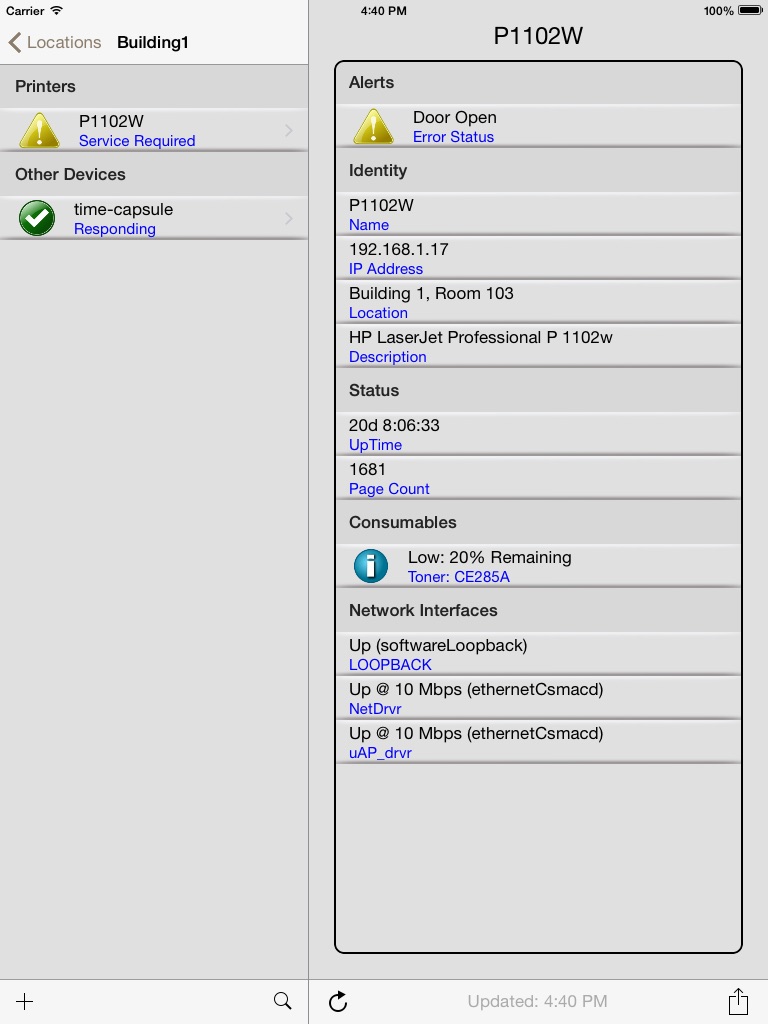Click the 192.168.1.17 IP address value
The height and width of the screenshot is (1024, 768).
click(398, 249)
